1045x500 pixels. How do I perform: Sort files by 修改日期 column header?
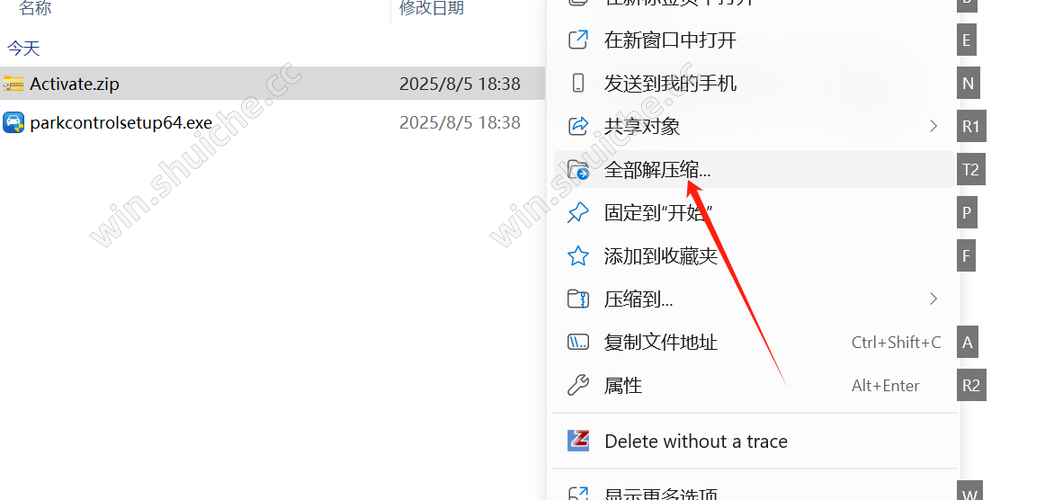(x=431, y=8)
